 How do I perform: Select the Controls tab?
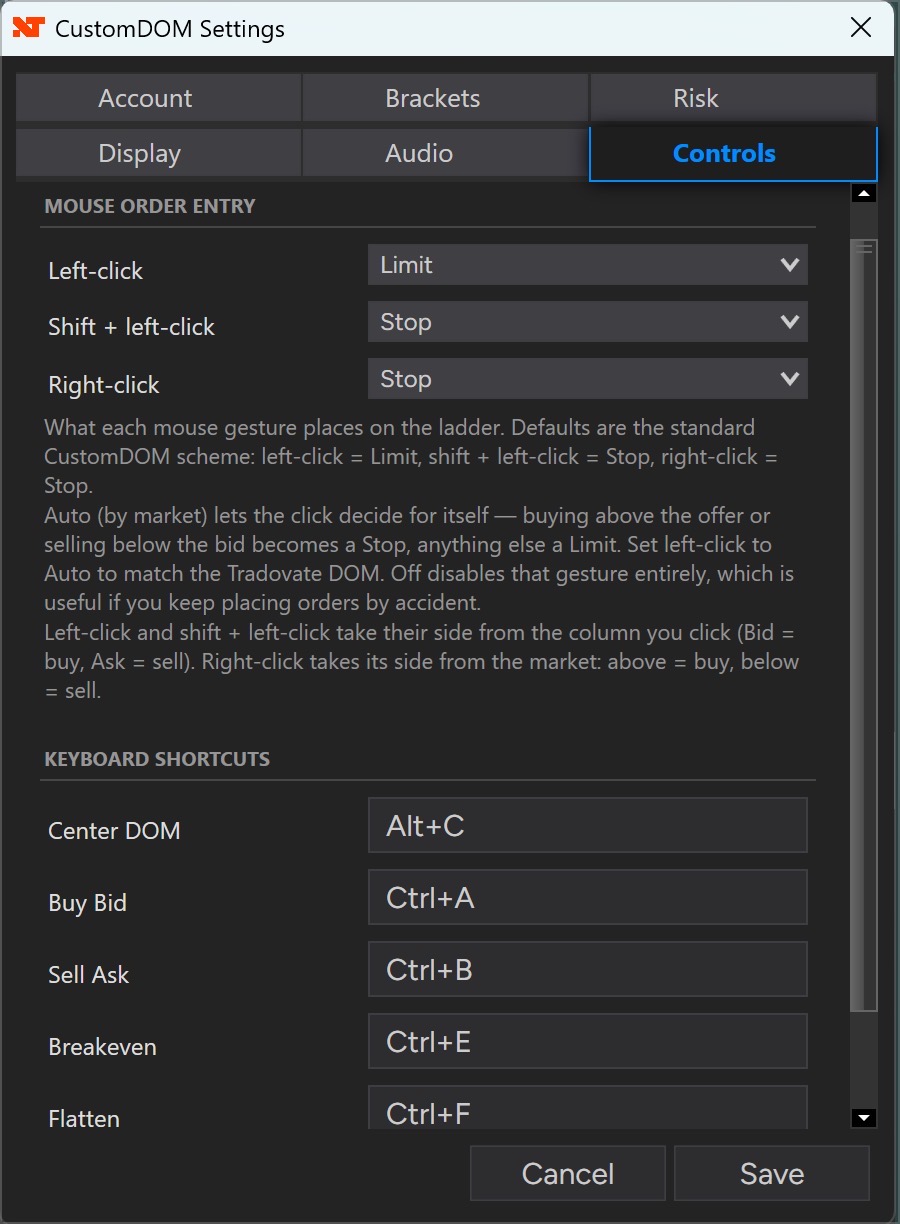[x=733, y=154]
